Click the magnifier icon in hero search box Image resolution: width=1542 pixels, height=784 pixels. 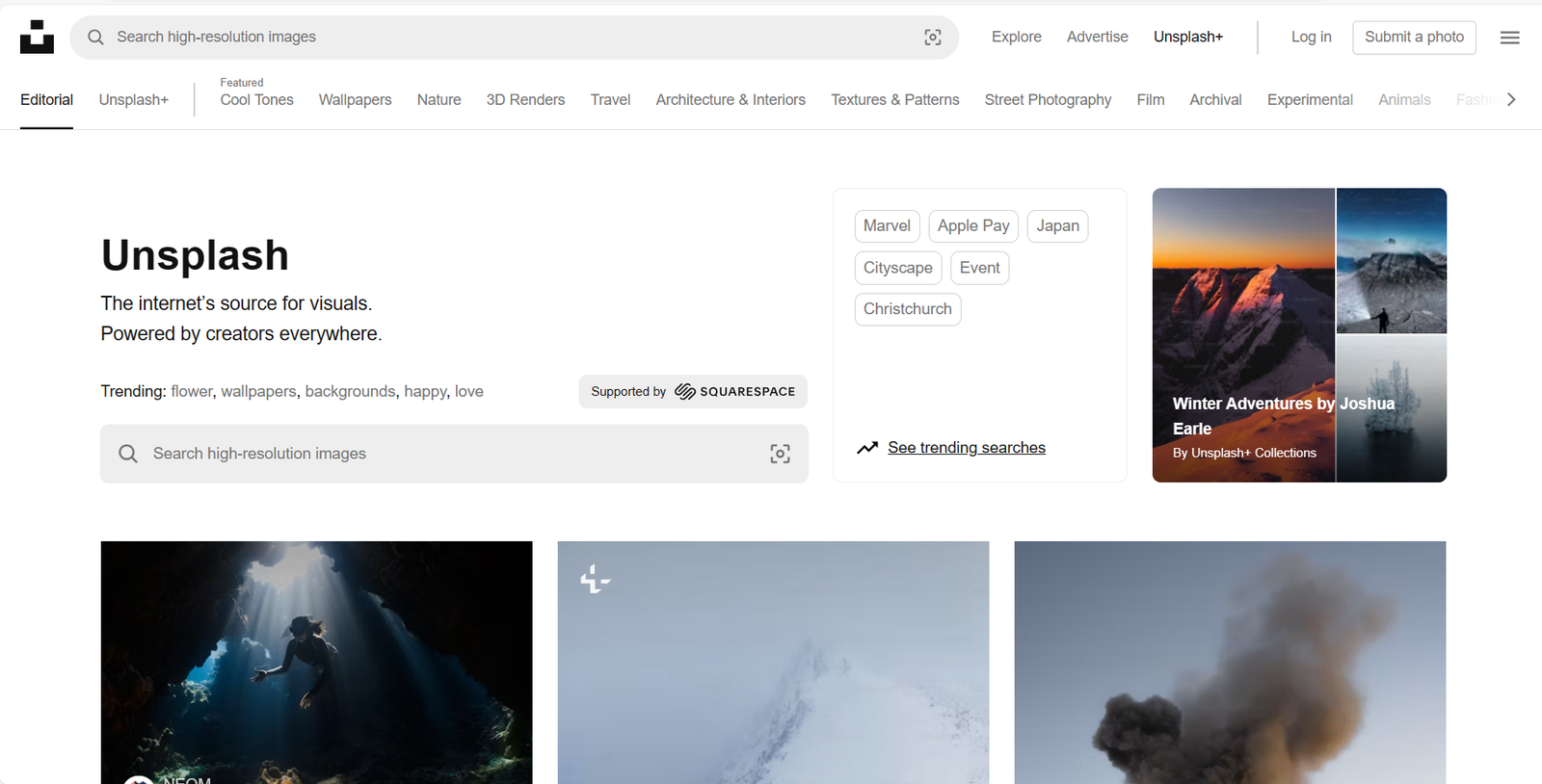(128, 454)
